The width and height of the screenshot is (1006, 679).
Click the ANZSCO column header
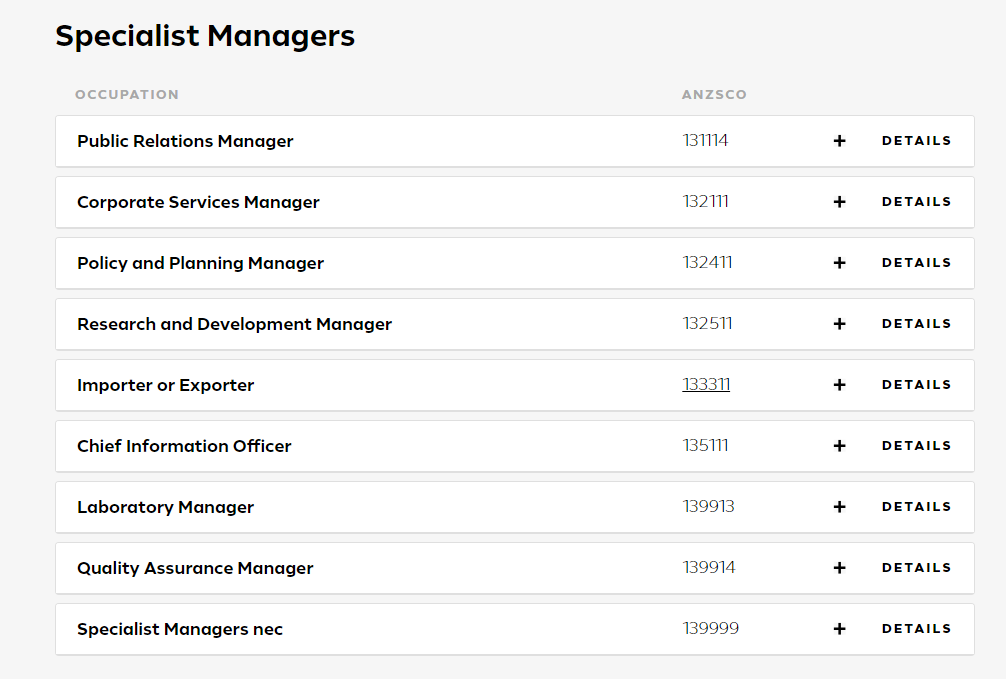point(714,95)
